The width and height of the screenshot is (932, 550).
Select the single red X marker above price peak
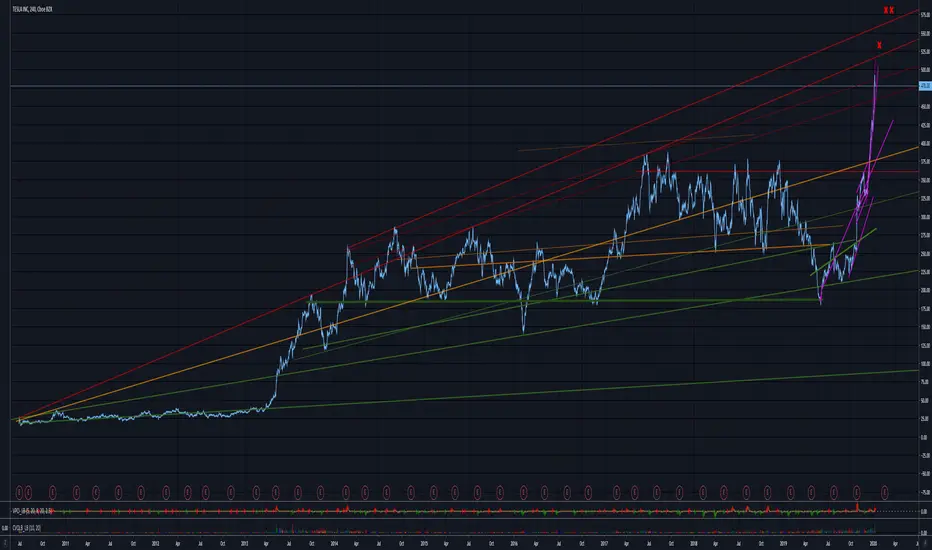tap(879, 45)
